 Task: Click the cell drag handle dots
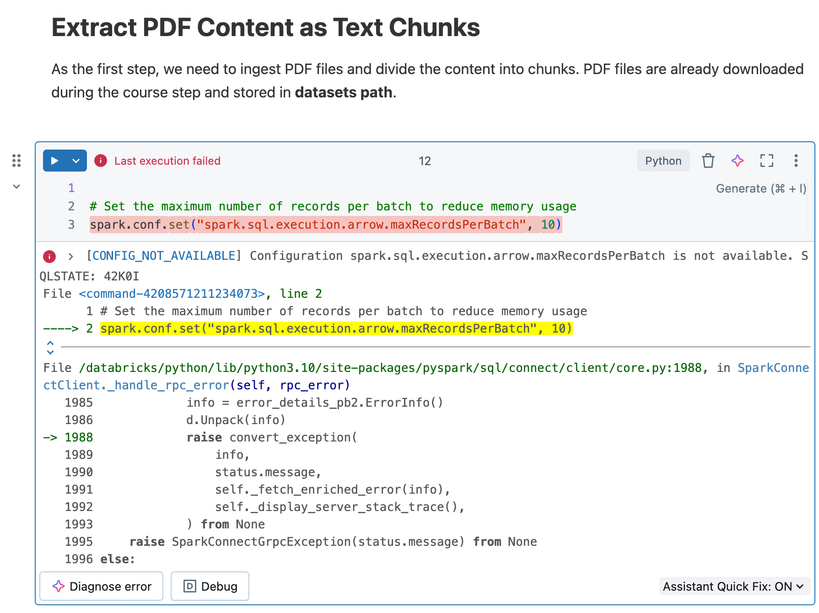point(16,161)
